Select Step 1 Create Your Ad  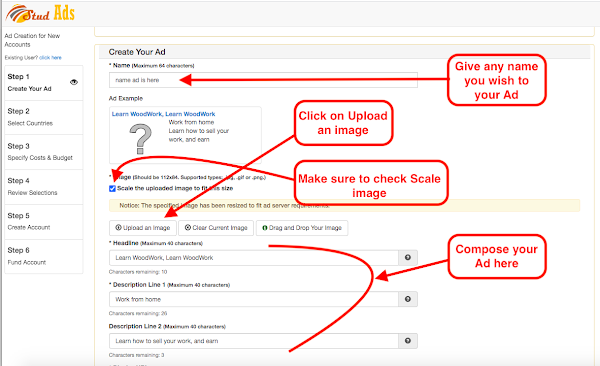tap(44, 83)
